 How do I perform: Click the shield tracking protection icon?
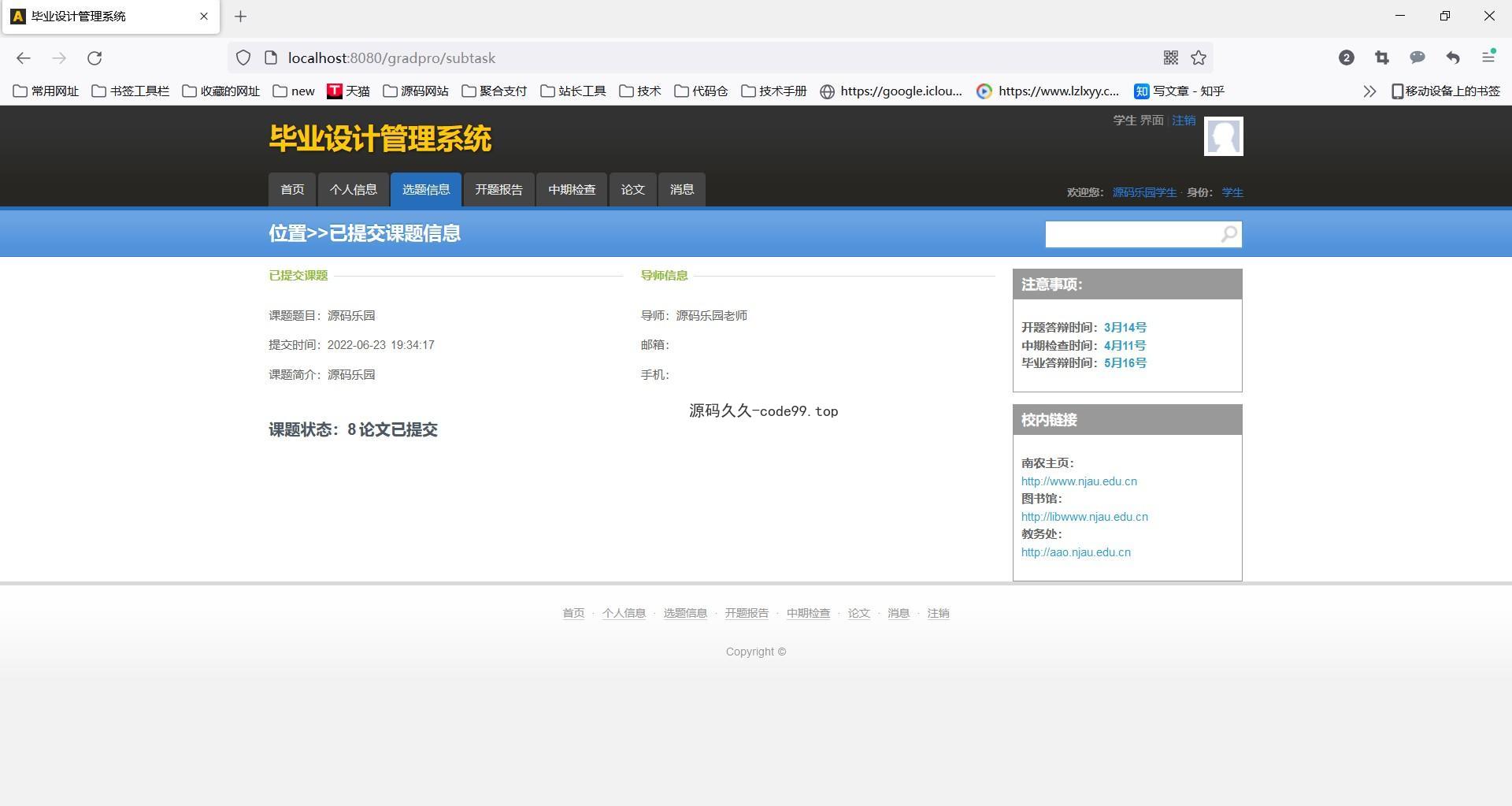(243, 58)
